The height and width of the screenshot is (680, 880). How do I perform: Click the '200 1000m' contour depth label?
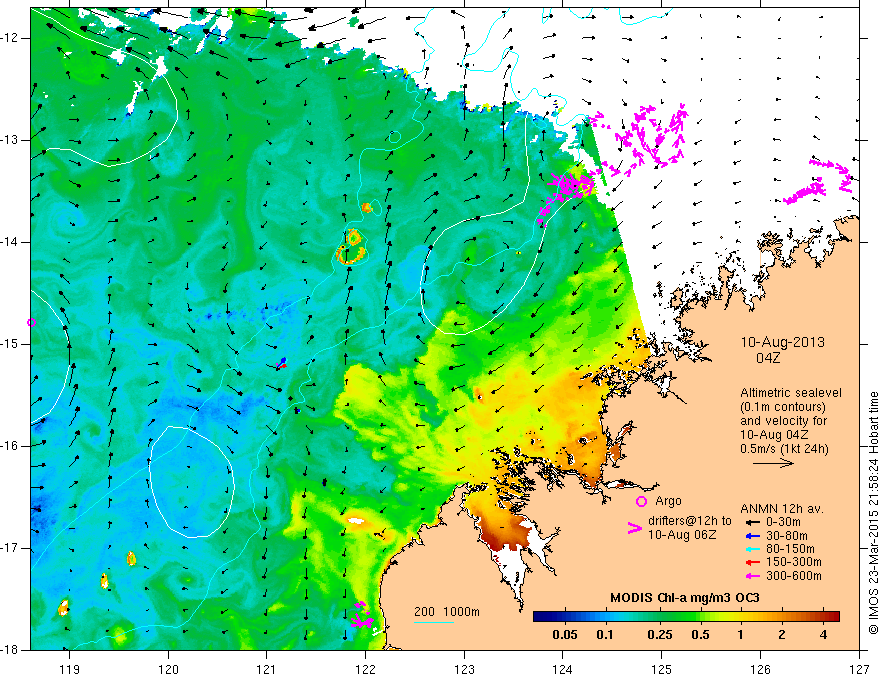coord(447,612)
